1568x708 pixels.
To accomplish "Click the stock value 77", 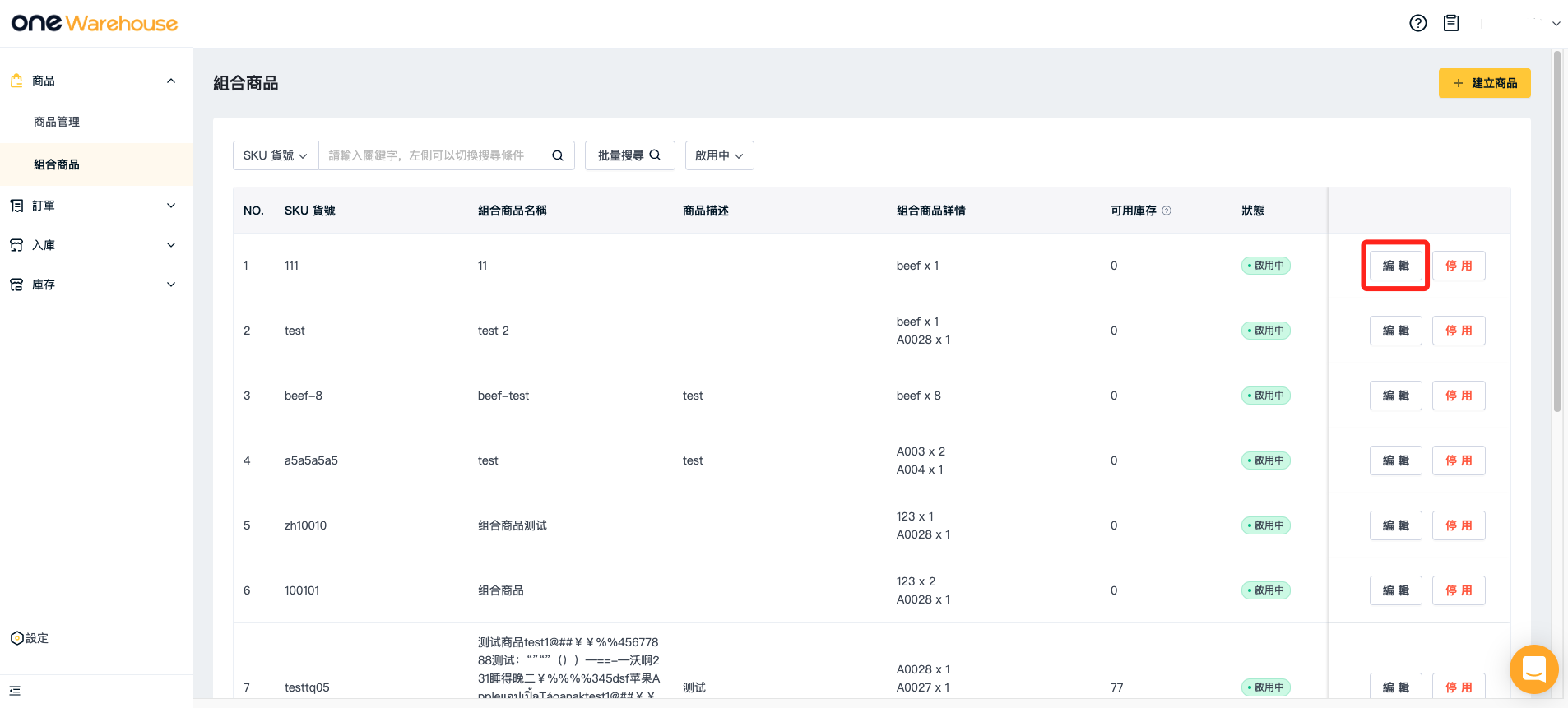I will (1116, 687).
